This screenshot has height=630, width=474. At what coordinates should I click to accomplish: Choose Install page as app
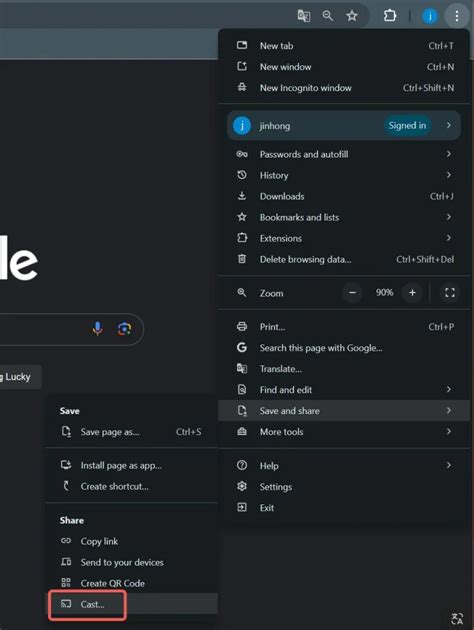tap(131, 465)
